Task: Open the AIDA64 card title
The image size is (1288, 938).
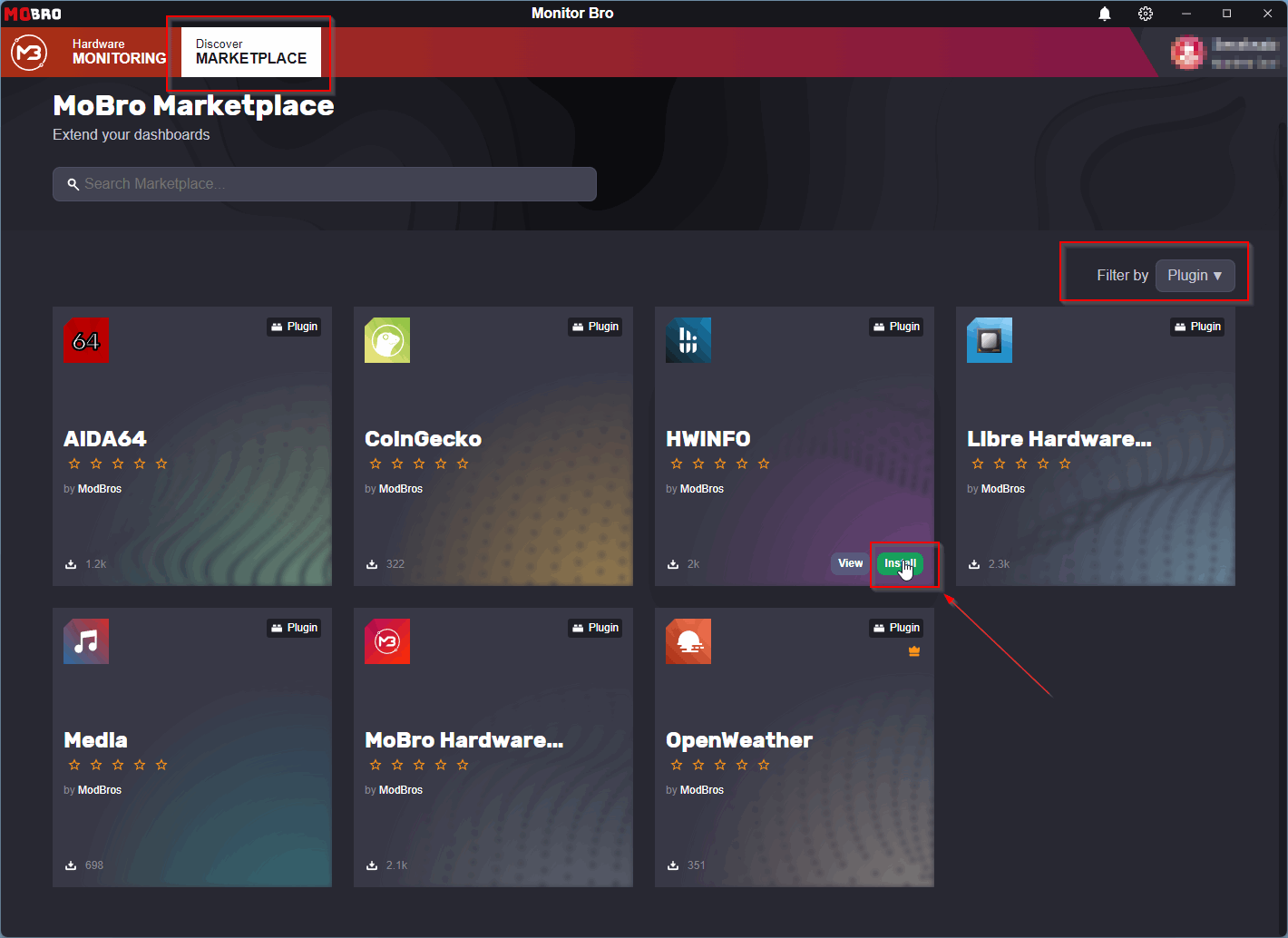Action: tap(105, 439)
